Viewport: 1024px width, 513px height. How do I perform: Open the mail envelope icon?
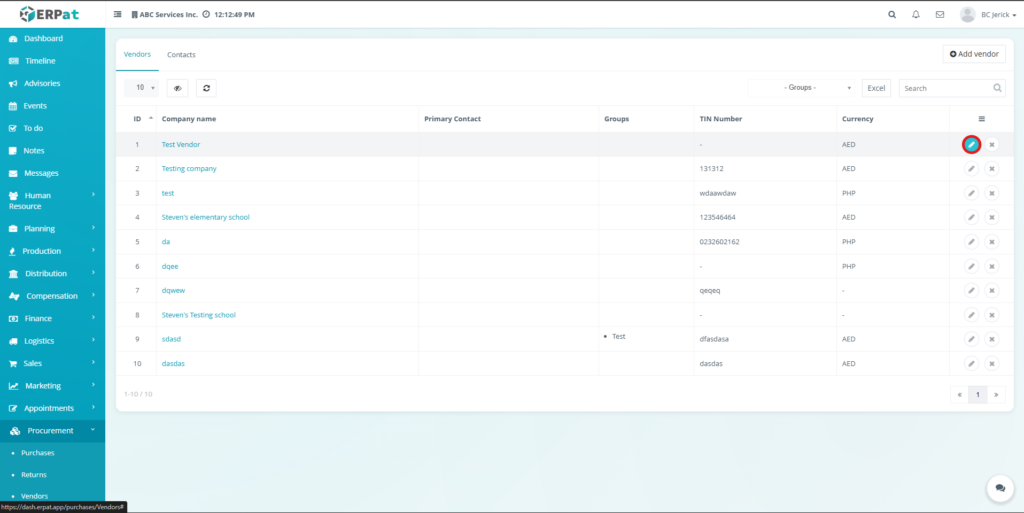tap(940, 15)
